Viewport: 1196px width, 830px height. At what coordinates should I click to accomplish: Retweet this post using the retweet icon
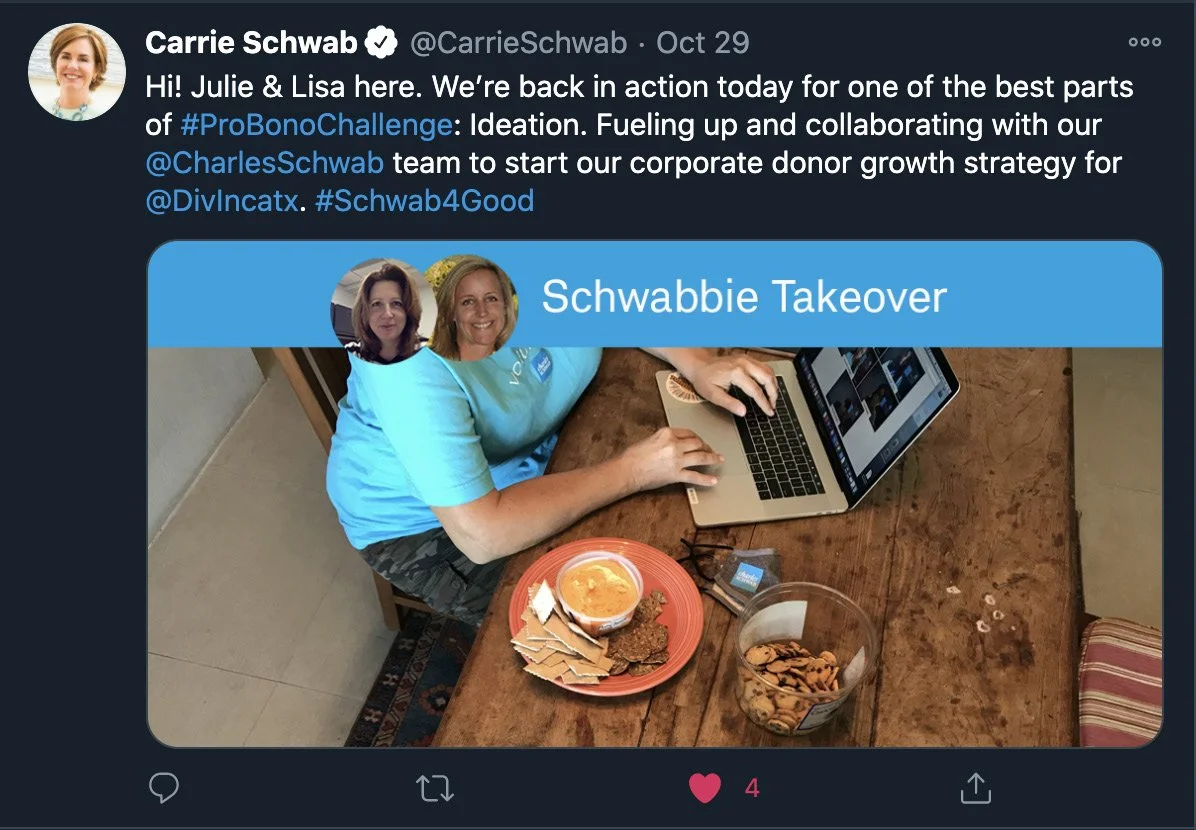tap(435, 788)
